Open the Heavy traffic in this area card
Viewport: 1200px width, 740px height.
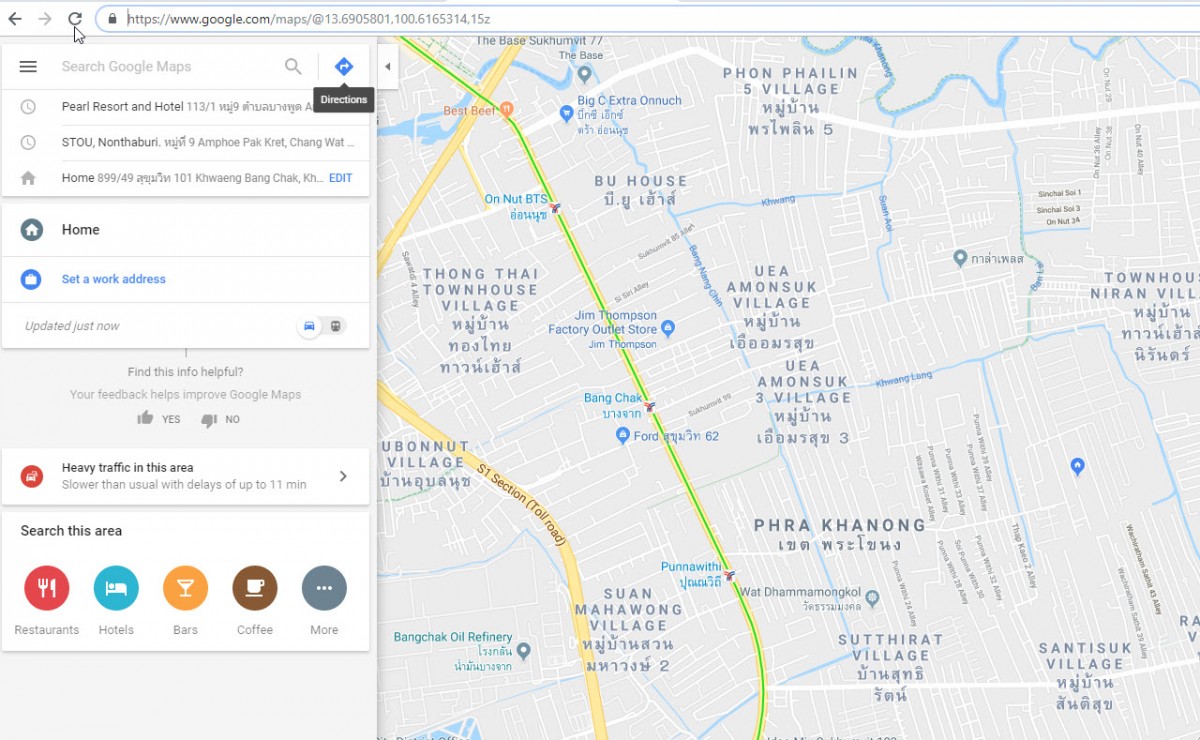click(186, 476)
